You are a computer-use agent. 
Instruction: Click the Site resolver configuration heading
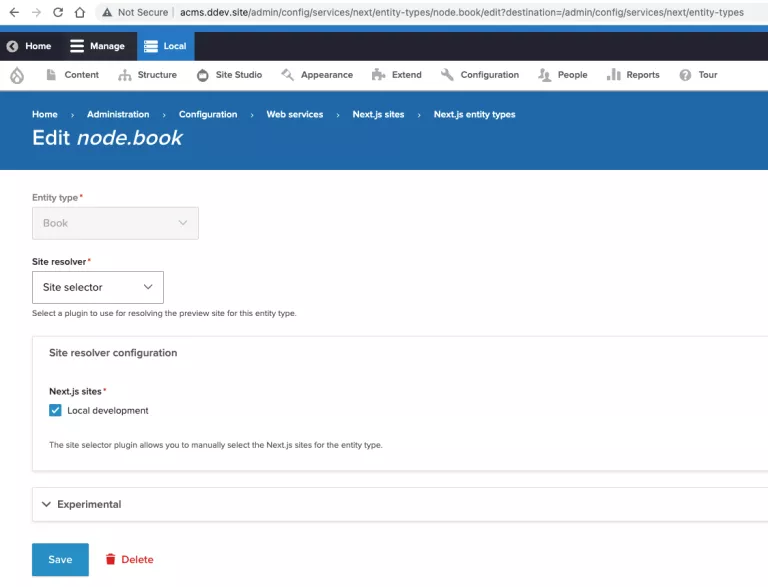point(113,353)
